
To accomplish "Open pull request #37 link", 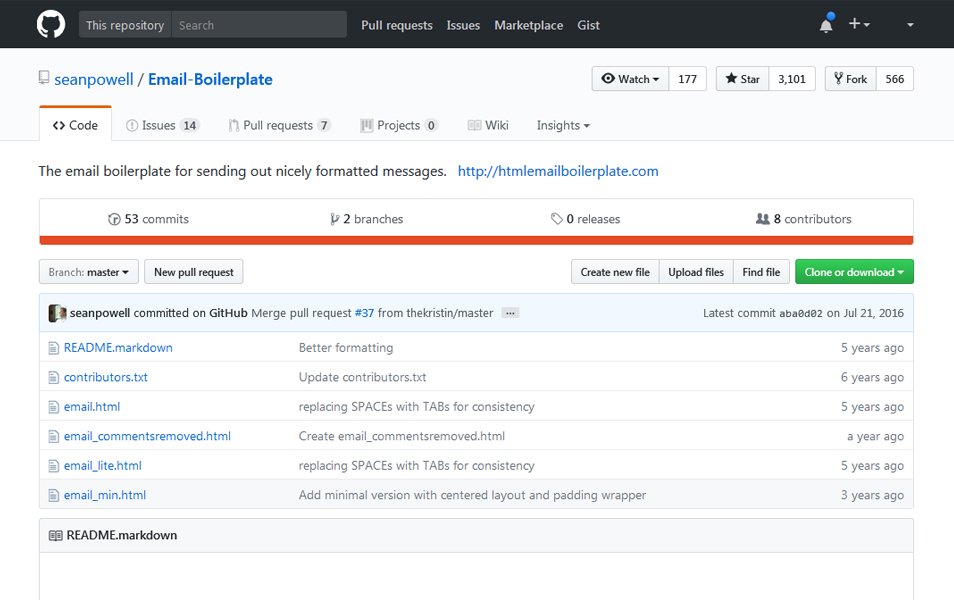I will click(364, 313).
